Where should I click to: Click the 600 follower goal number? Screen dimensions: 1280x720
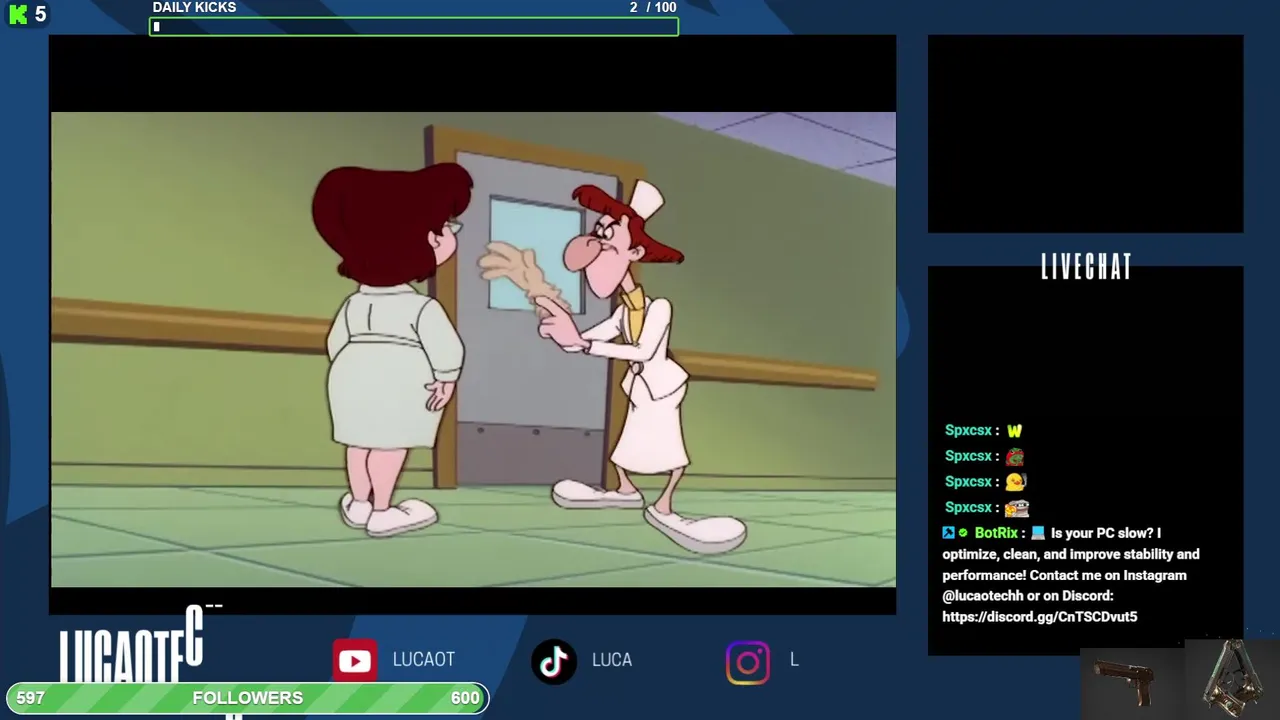tap(465, 698)
